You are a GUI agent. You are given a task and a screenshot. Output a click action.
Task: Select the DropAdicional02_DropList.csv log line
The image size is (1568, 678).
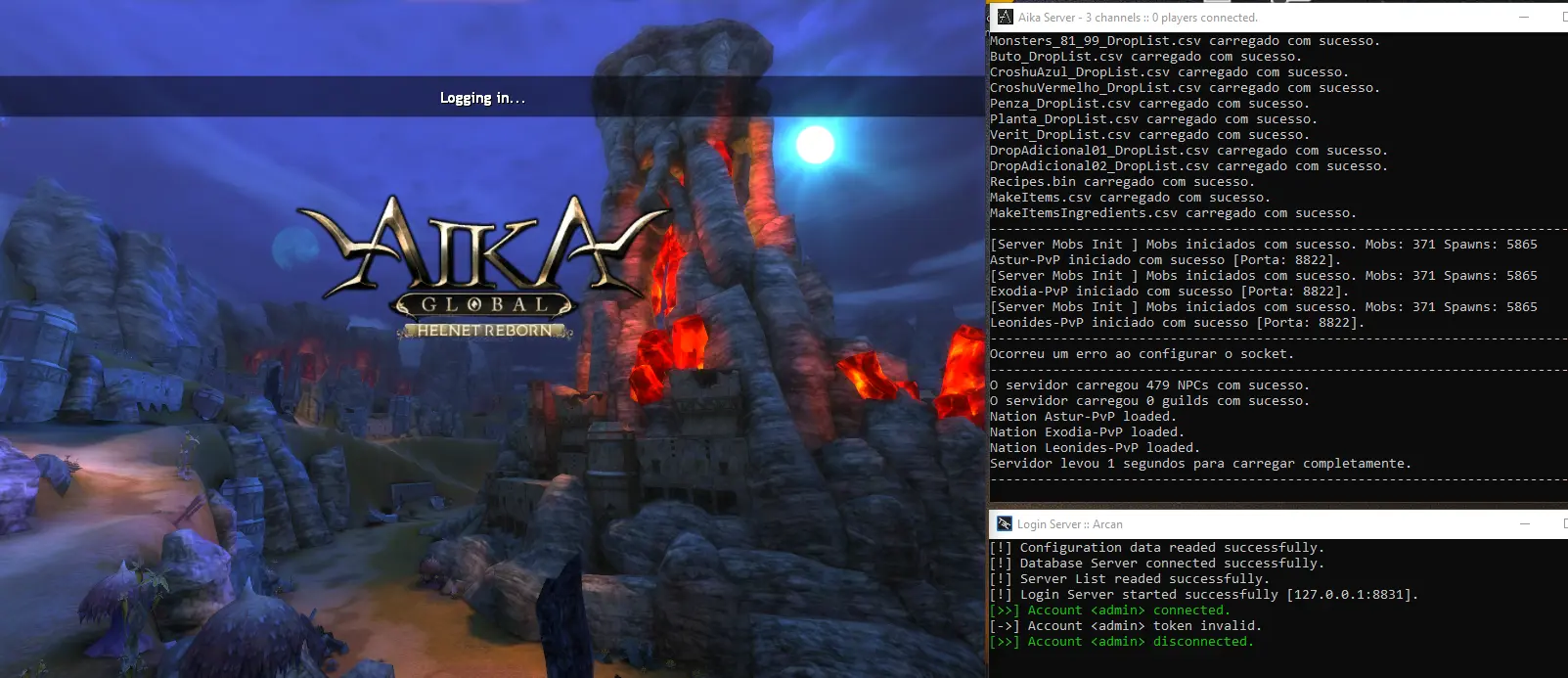[1189, 166]
